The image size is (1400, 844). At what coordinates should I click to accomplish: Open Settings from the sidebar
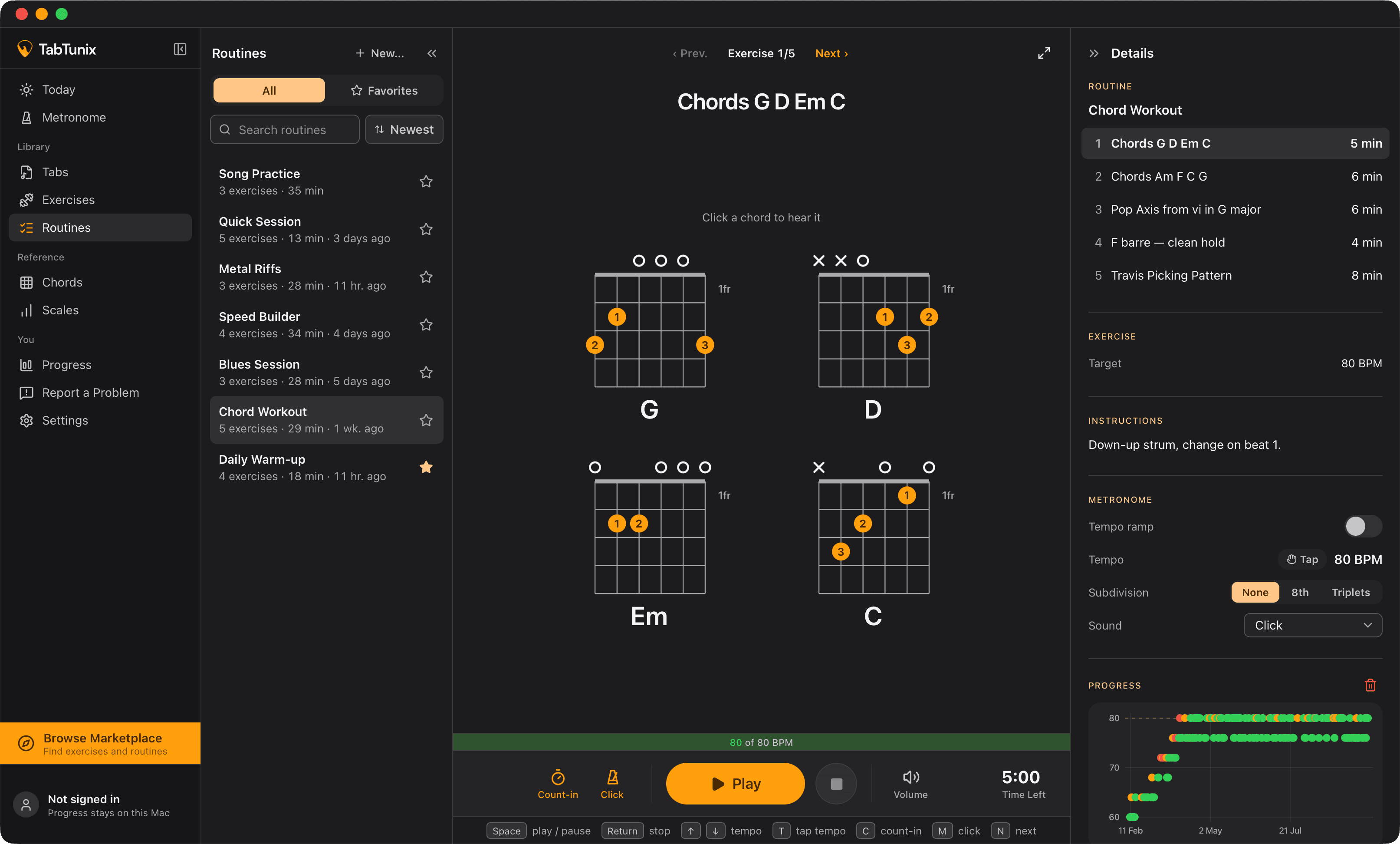point(100,421)
